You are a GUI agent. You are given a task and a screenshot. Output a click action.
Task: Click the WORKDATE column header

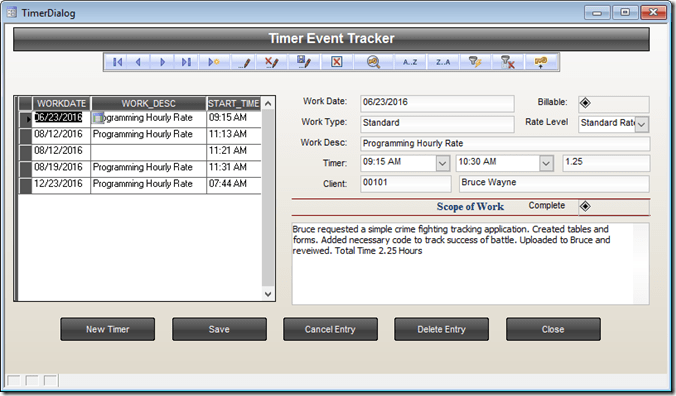[x=61, y=103]
